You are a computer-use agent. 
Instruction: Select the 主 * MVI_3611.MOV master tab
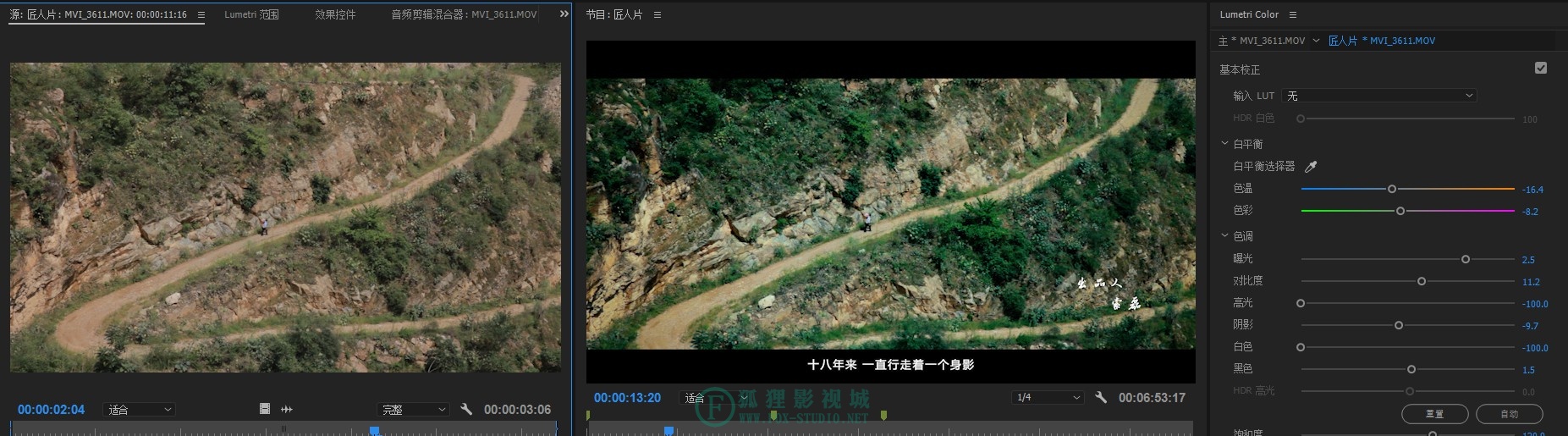click(1262, 41)
